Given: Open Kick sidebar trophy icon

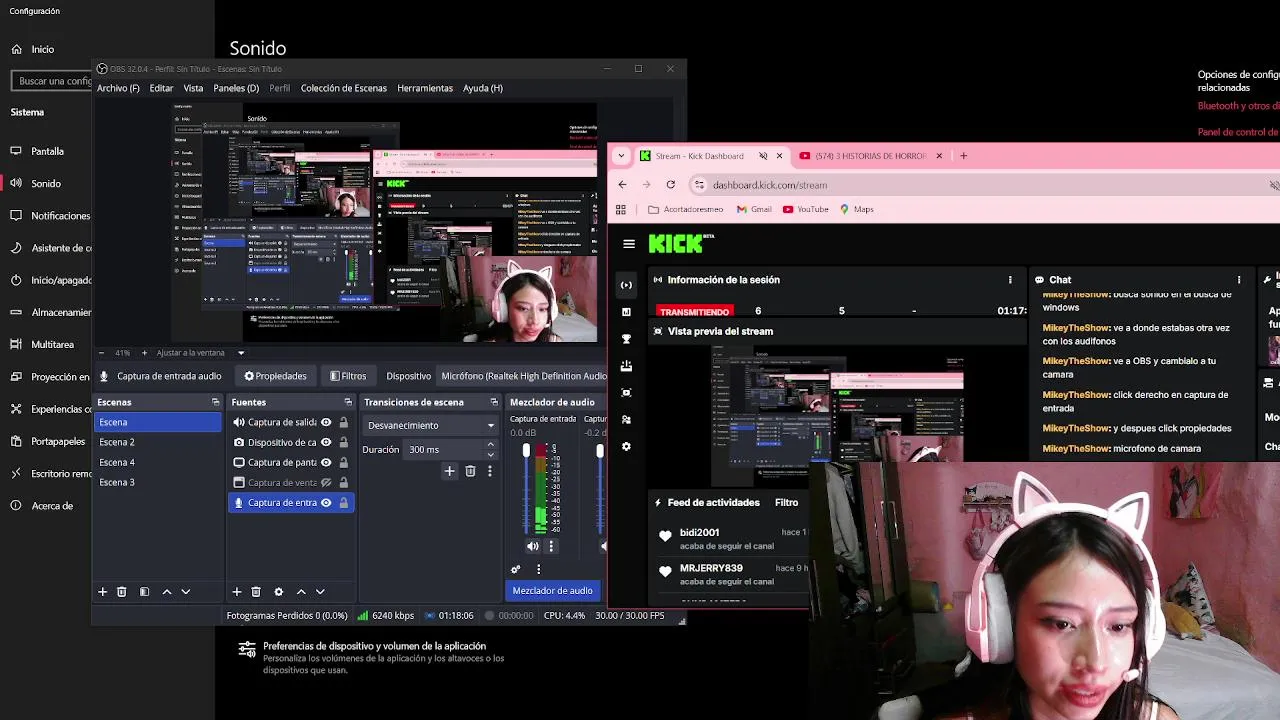Looking at the screenshot, I should [x=627, y=339].
